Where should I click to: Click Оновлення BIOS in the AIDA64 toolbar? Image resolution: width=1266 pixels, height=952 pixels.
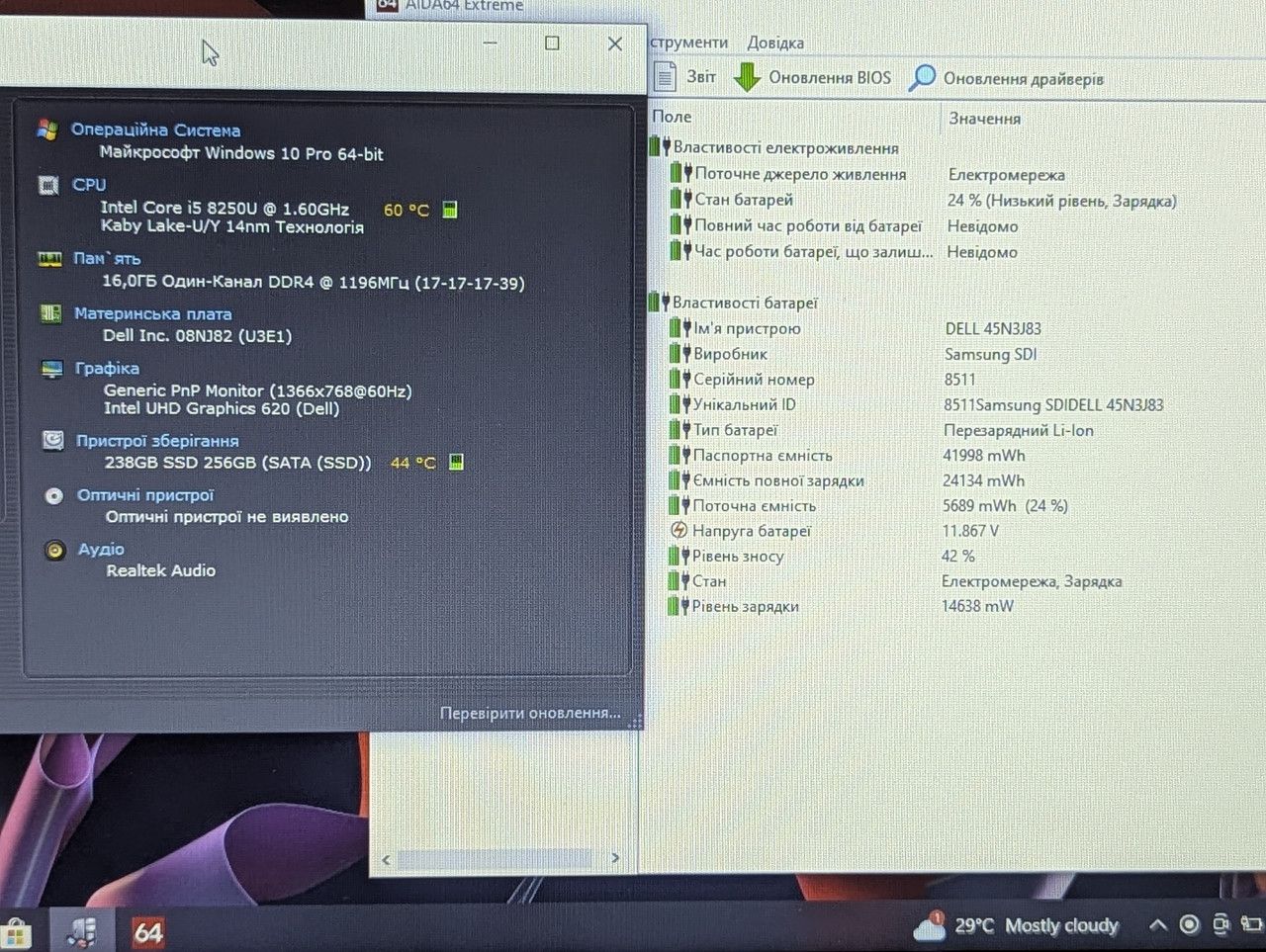(812, 77)
